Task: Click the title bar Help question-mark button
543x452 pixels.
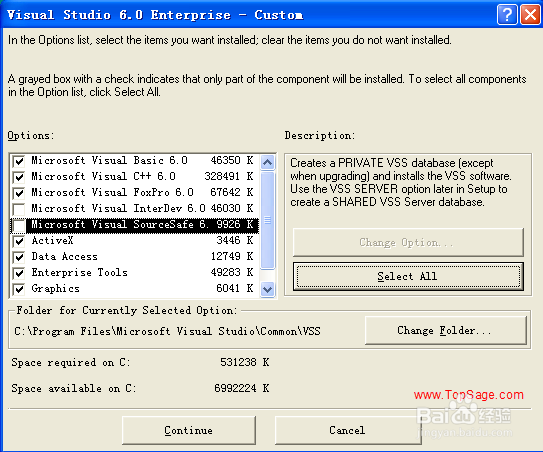Action: point(507,15)
